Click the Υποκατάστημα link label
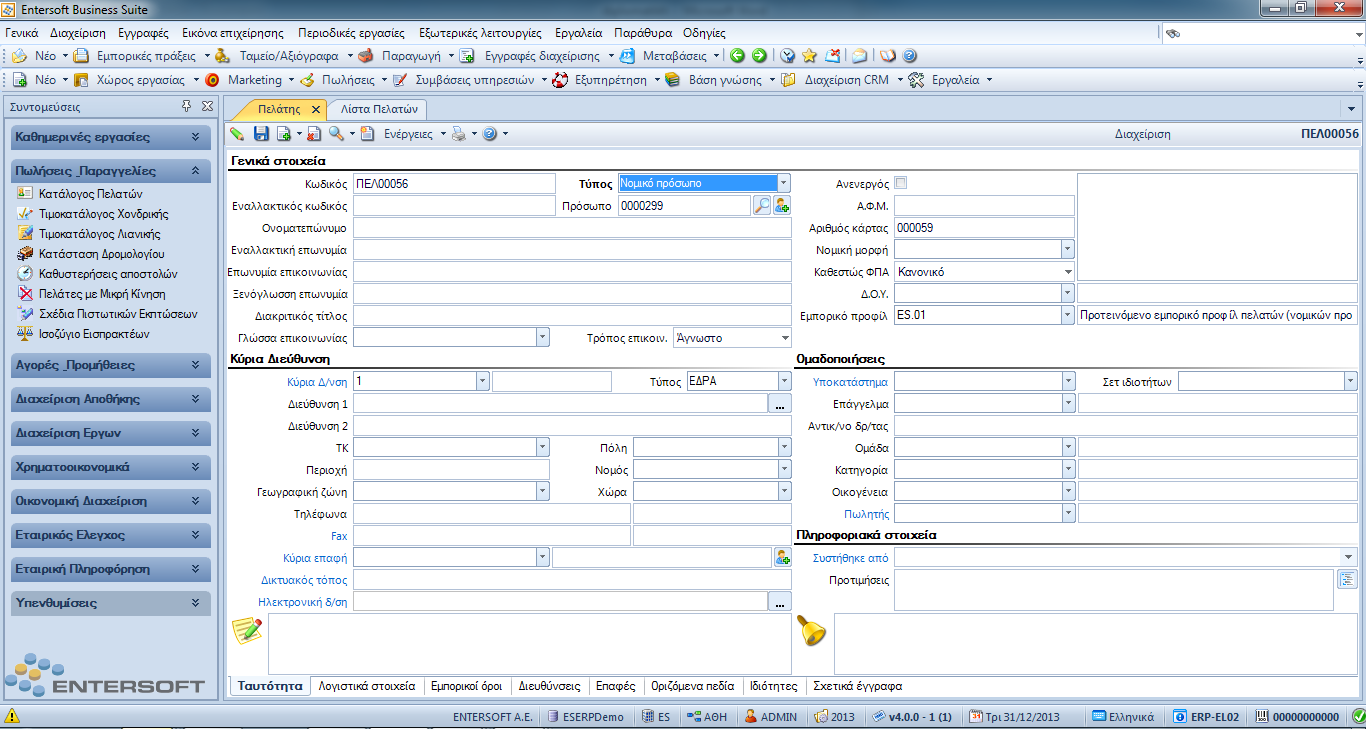The height and width of the screenshot is (729, 1366). click(x=850, y=382)
